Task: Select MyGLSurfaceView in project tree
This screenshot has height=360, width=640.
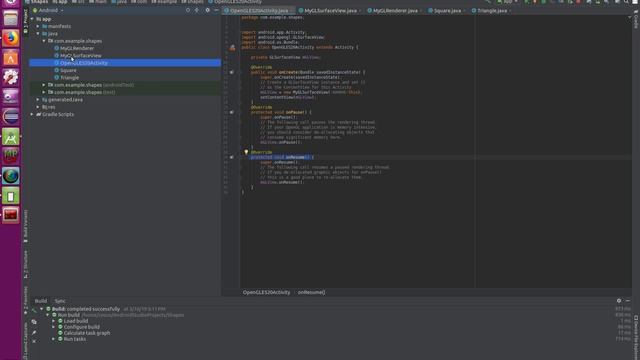Action: pos(81,56)
